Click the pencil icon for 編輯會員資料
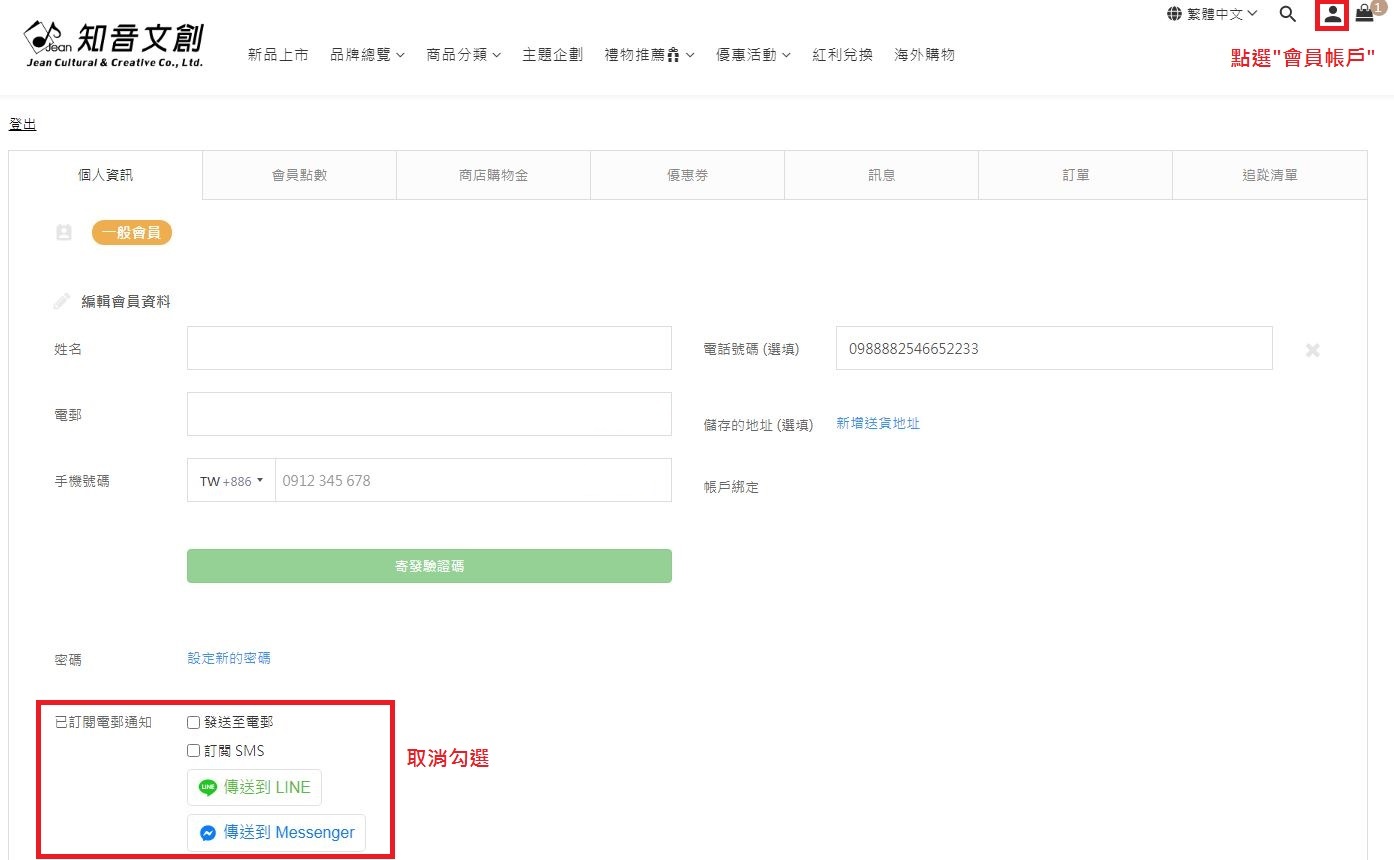 point(62,301)
